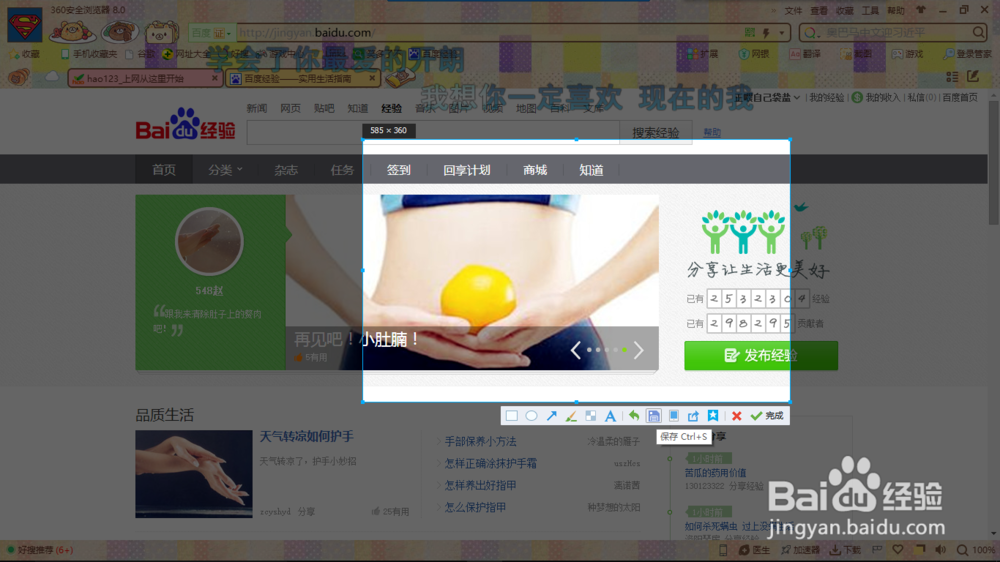This screenshot has height=562, width=1000.
Task: Open the 截图 screenshot tool
Action: pyautogui.click(x=856, y=54)
